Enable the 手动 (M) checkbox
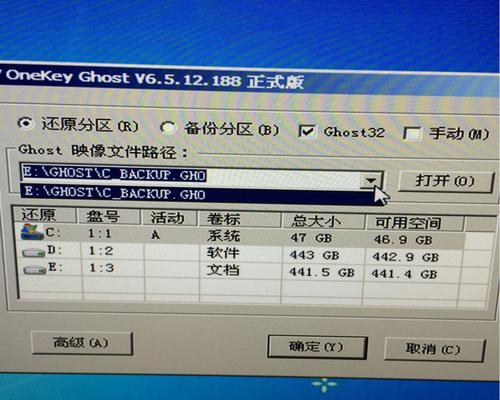The image size is (500, 400). pos(412,133)
